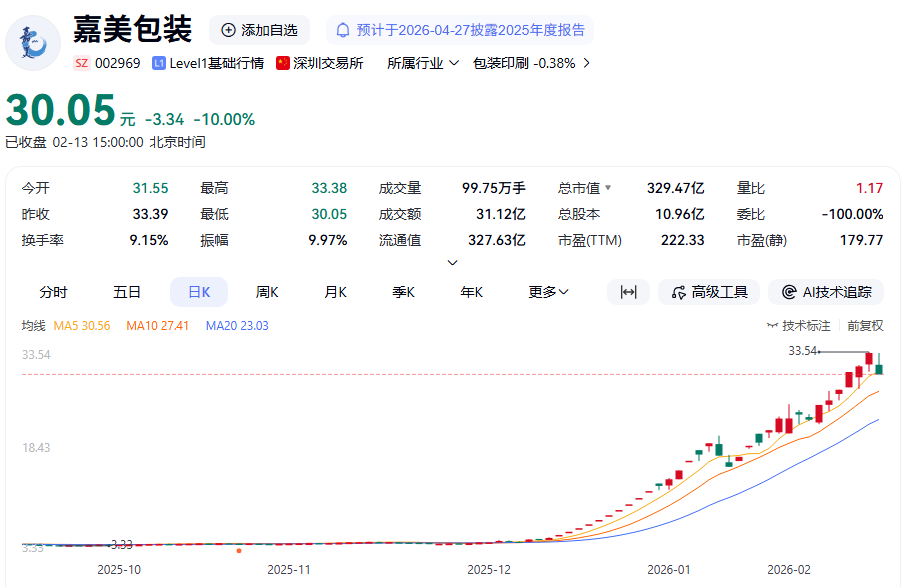Open AI技术追踪 feature
The image size is (907, 587).
tap(826, 292)
